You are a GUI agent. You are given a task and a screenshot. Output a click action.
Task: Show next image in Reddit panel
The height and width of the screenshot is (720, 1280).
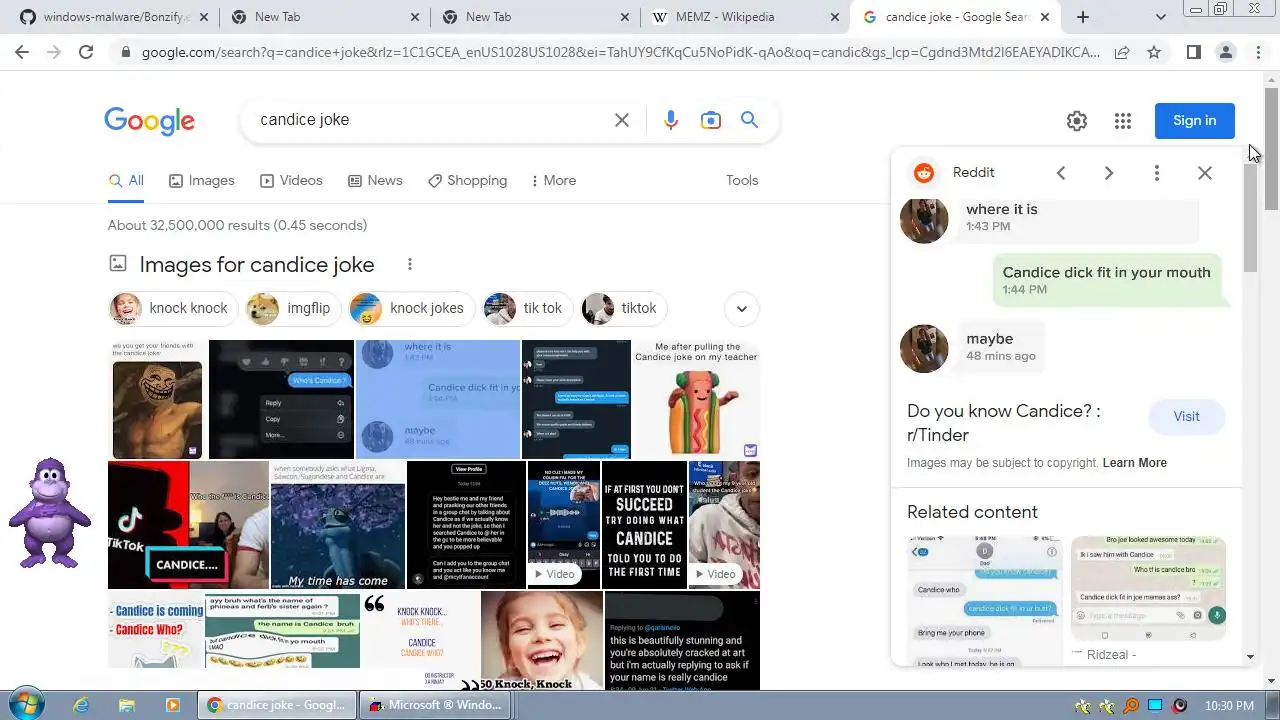tap(1108, 173)
